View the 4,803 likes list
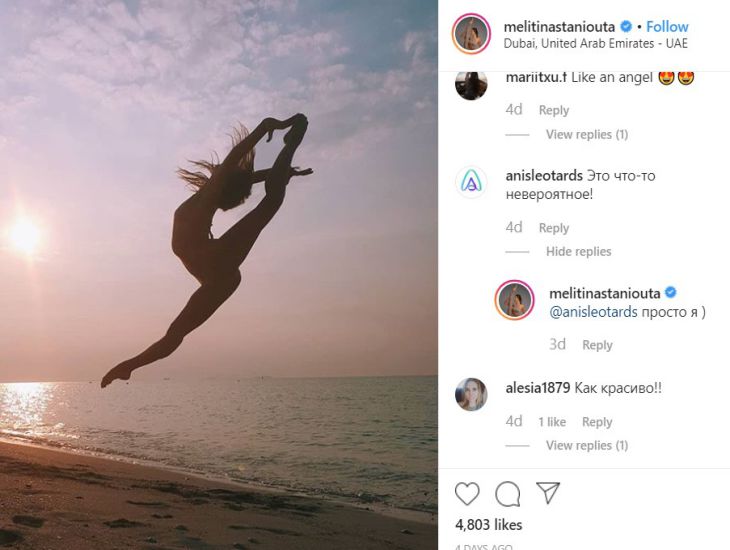 (x=488, y=524)
